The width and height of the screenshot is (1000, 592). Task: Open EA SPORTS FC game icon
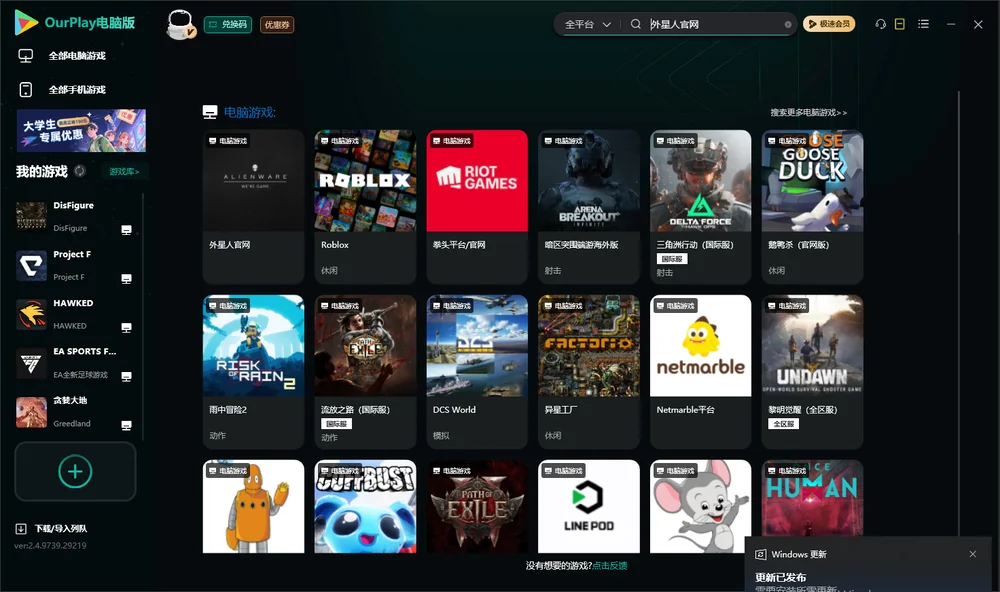tap(31, 363)
